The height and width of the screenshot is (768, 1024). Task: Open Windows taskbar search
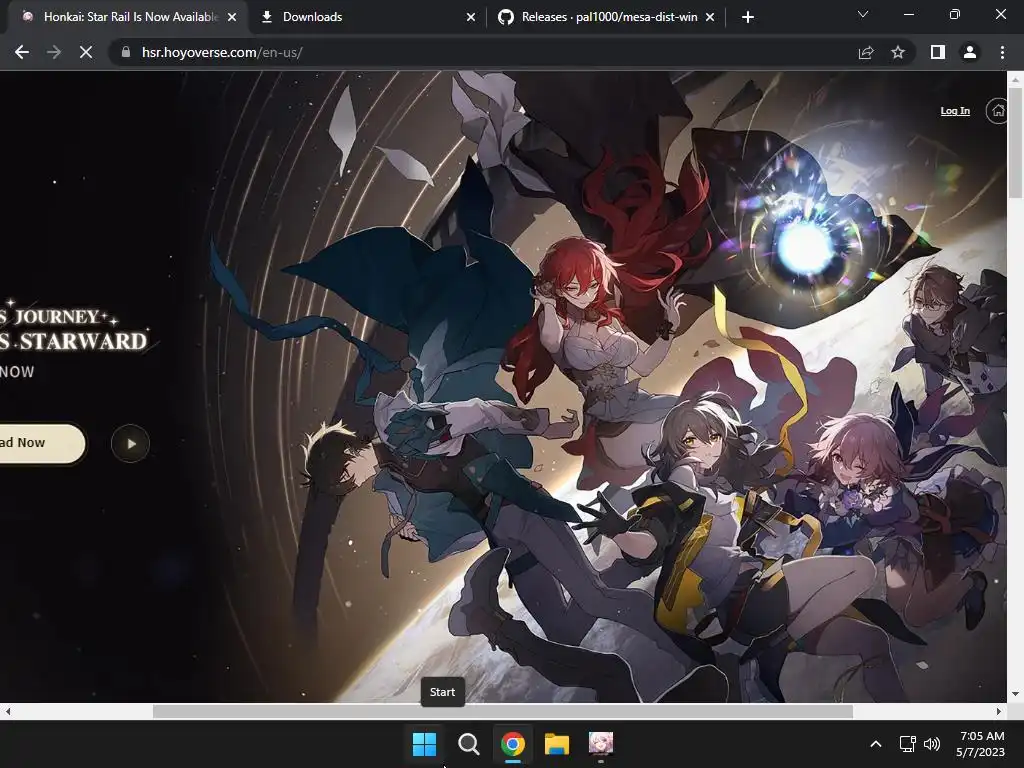coord(468,744)
